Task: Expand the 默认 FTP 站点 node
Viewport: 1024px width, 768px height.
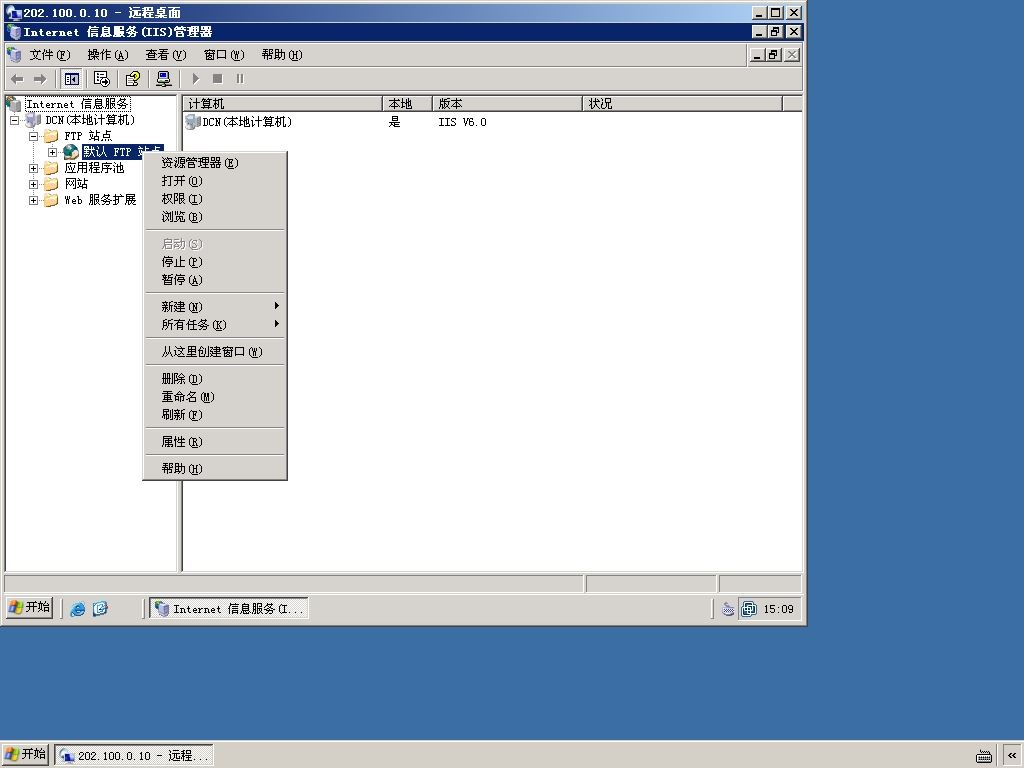Action: [52, 152]
